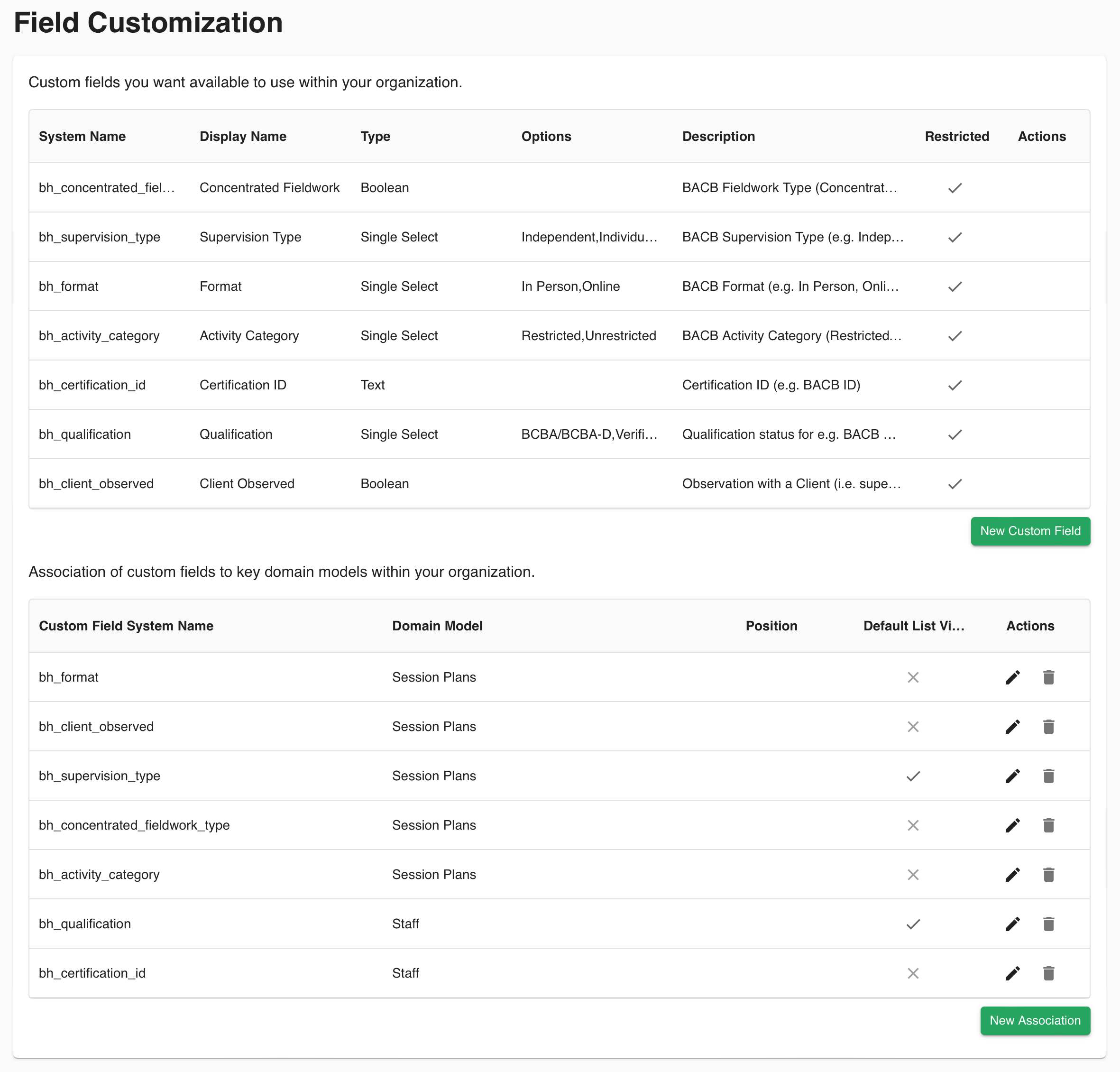Click the 'BACB Format (e.g. In Person' description
Image resolution: width=1120 pixels, height=1072 pixels.
click(x=790, y=286)
